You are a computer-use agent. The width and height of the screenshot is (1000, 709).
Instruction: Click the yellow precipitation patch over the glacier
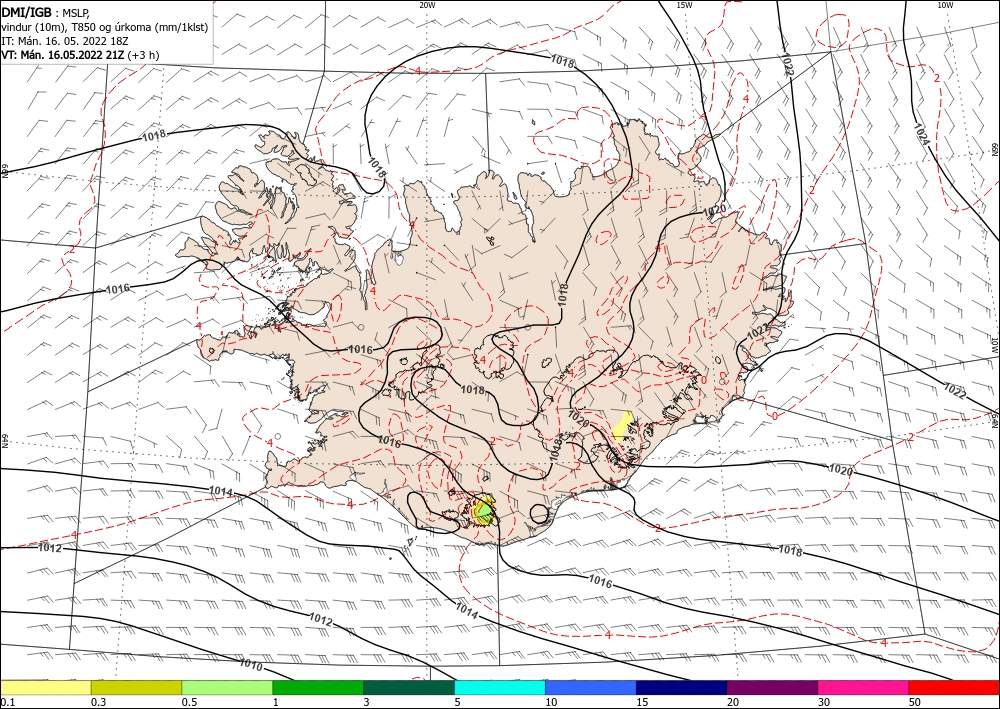tap(622, 425)
